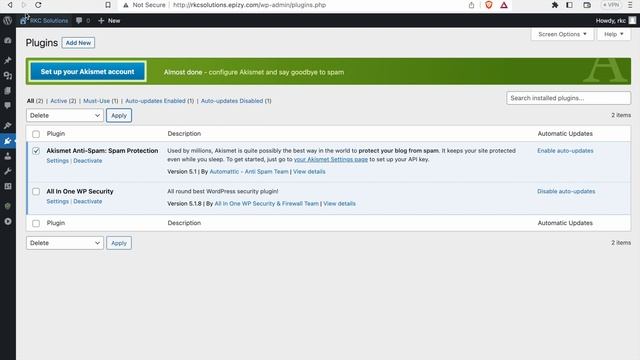640x360 pixels.
Task: Open Pages sidebar icon
Action: click(x=8, y=91)
